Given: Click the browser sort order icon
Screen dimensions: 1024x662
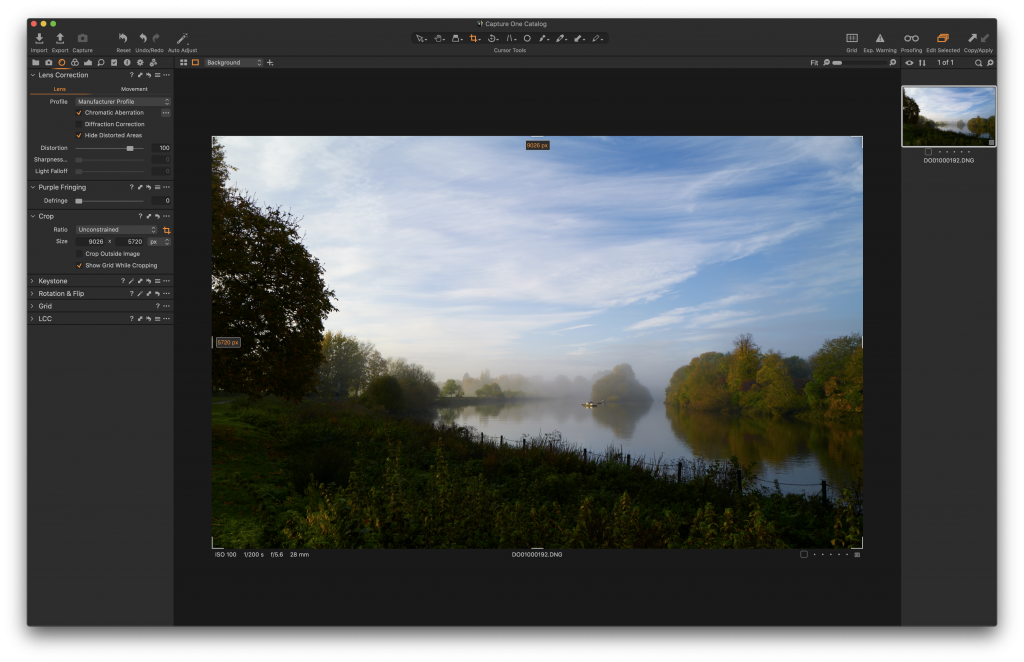Looking at the screenshot, I should pyautogui.click(x=922, y=63).
